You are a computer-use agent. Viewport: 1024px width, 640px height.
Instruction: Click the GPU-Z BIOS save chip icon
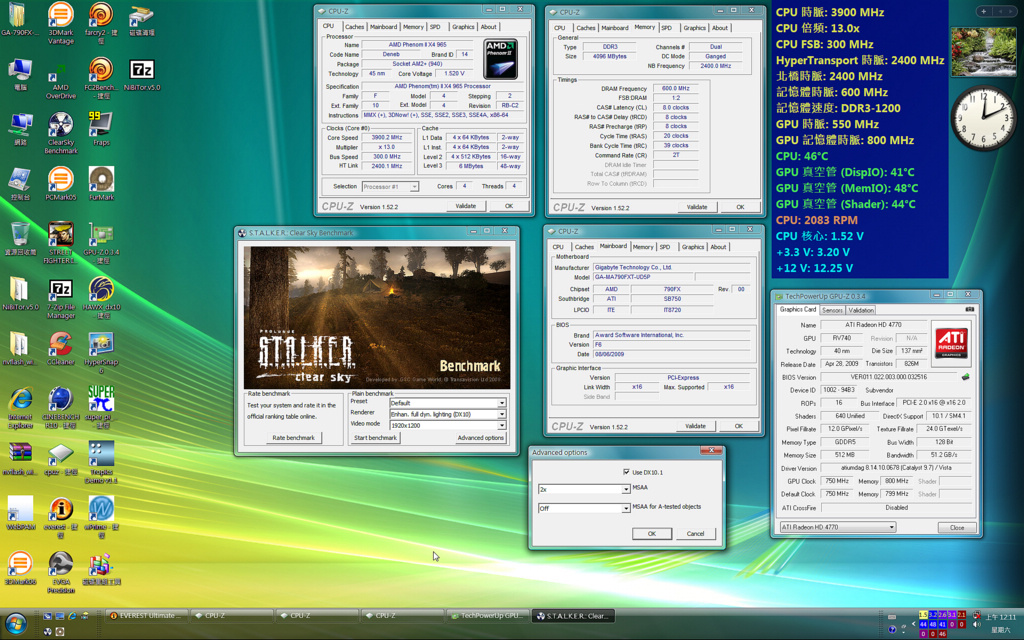[x=965, y=377]
